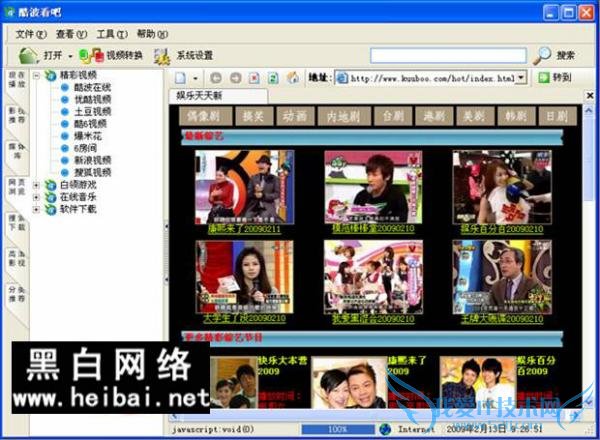Open the 娱乐百分百20090210 video link
This screenshot has height=440, width=600.
coord(502,229)
